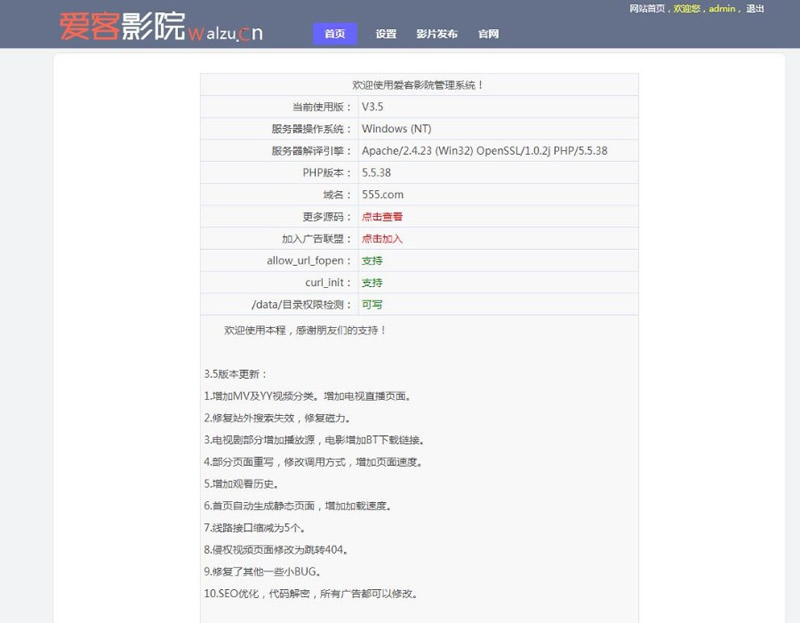The width and height of the screenshot is (800, 623).
Task: Go to 影片发布 page
Action: click(437, 34)
